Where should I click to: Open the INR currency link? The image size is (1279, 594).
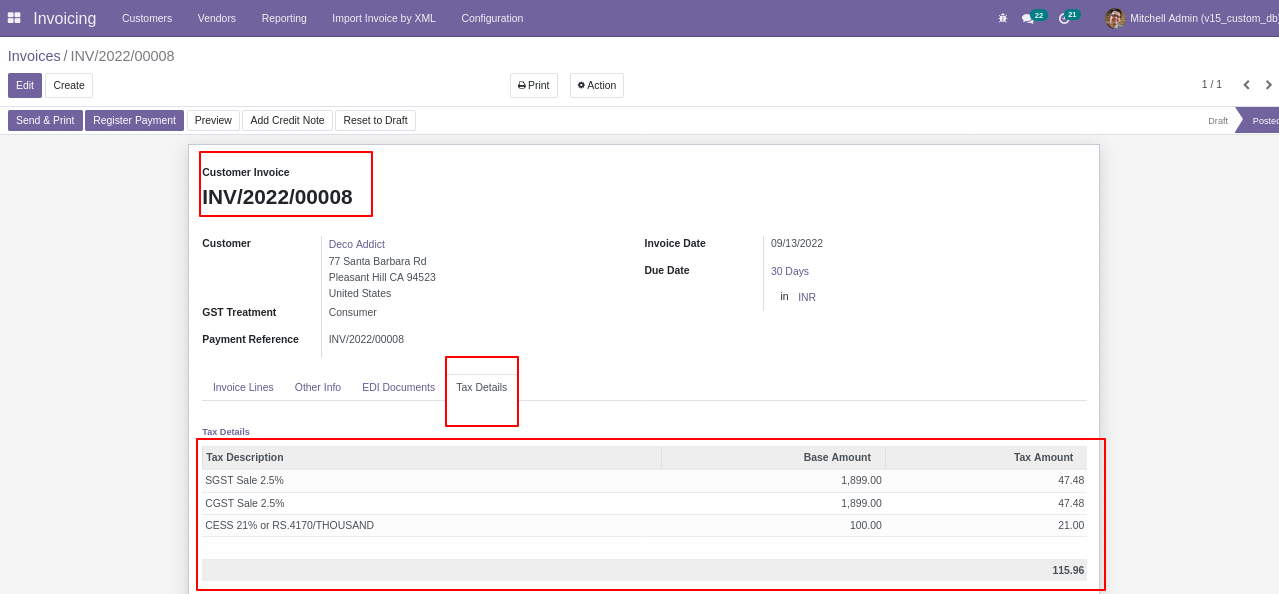click(807, 297)
